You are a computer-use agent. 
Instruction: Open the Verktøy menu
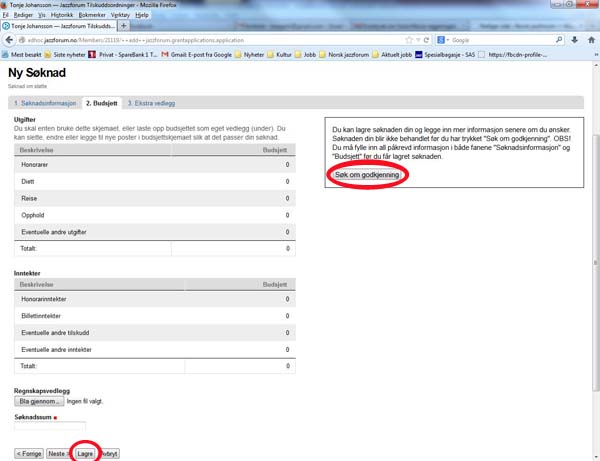[123, 16]
